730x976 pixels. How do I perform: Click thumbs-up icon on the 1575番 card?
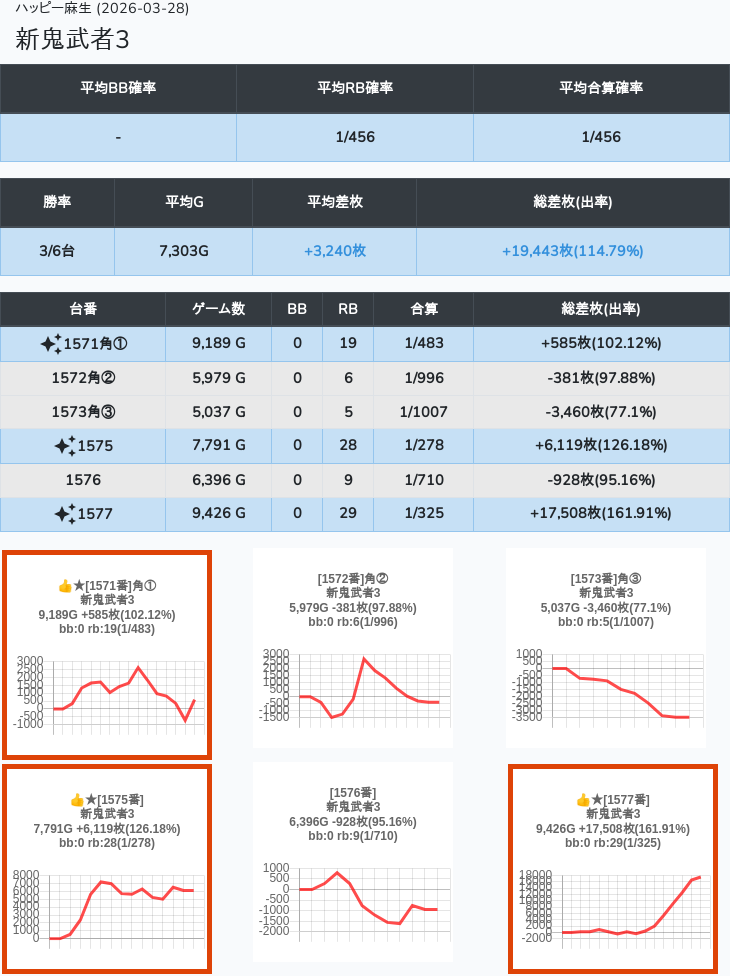click(x=76, y=799)
